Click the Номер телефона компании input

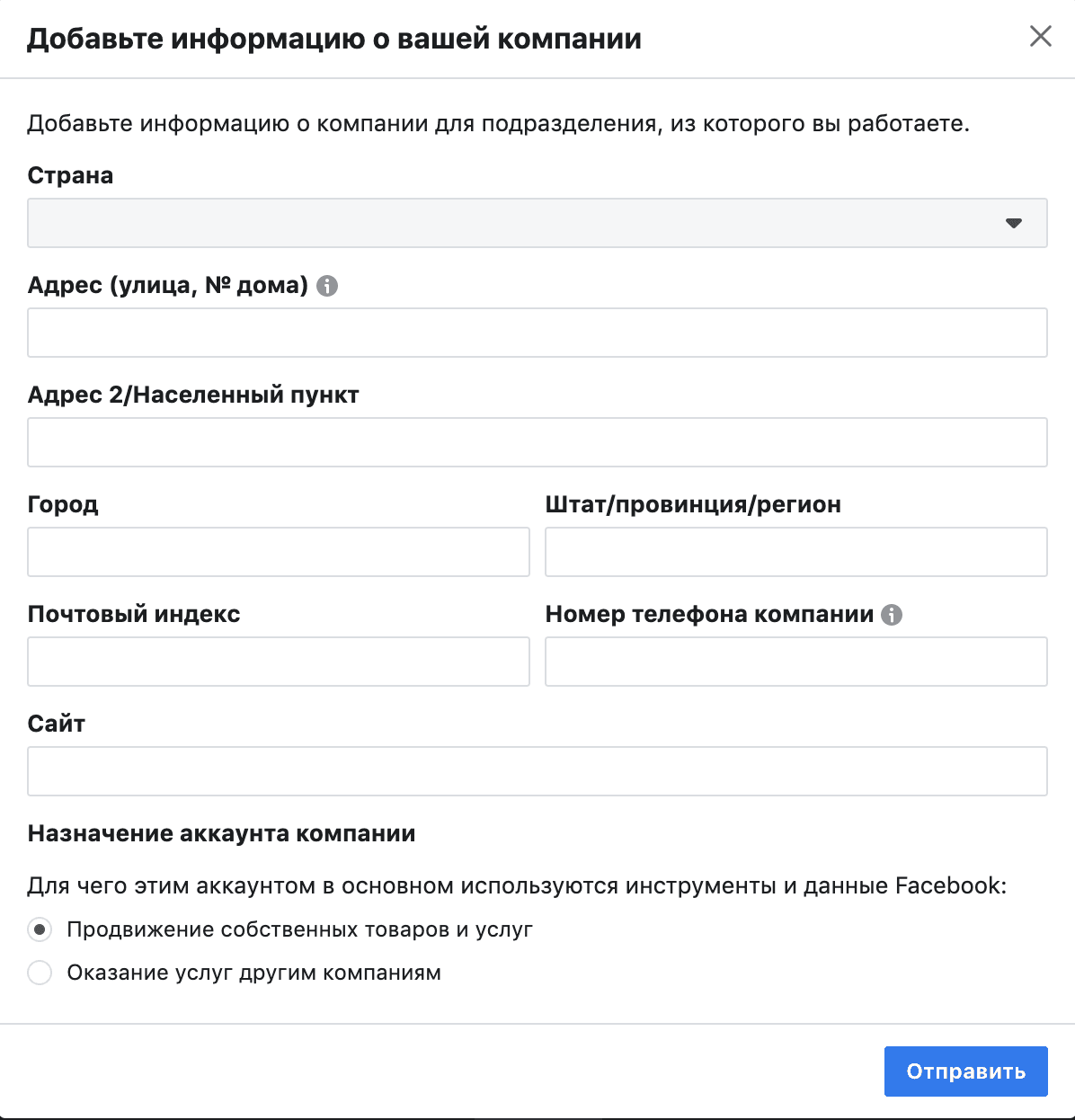point(796,662)
